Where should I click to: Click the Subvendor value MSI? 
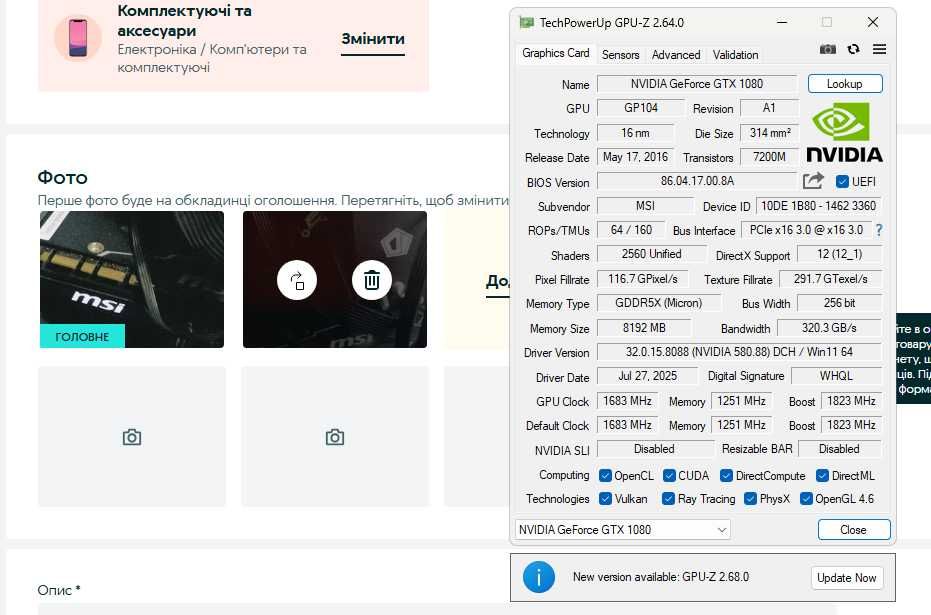[645, 206]
